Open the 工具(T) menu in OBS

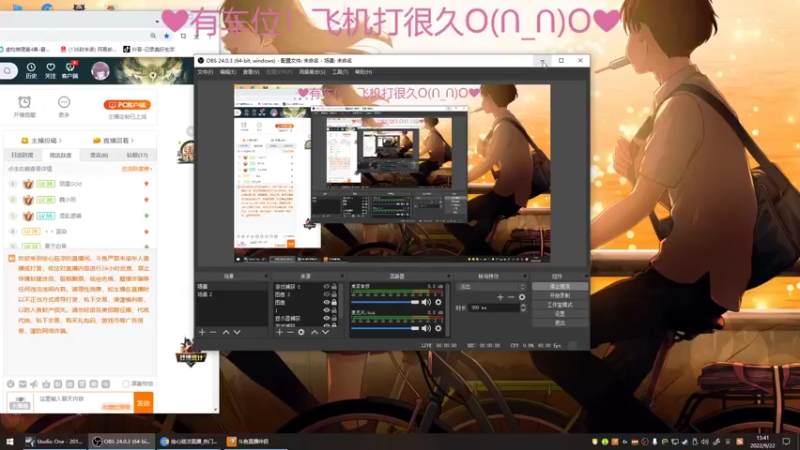pos(340,72)
